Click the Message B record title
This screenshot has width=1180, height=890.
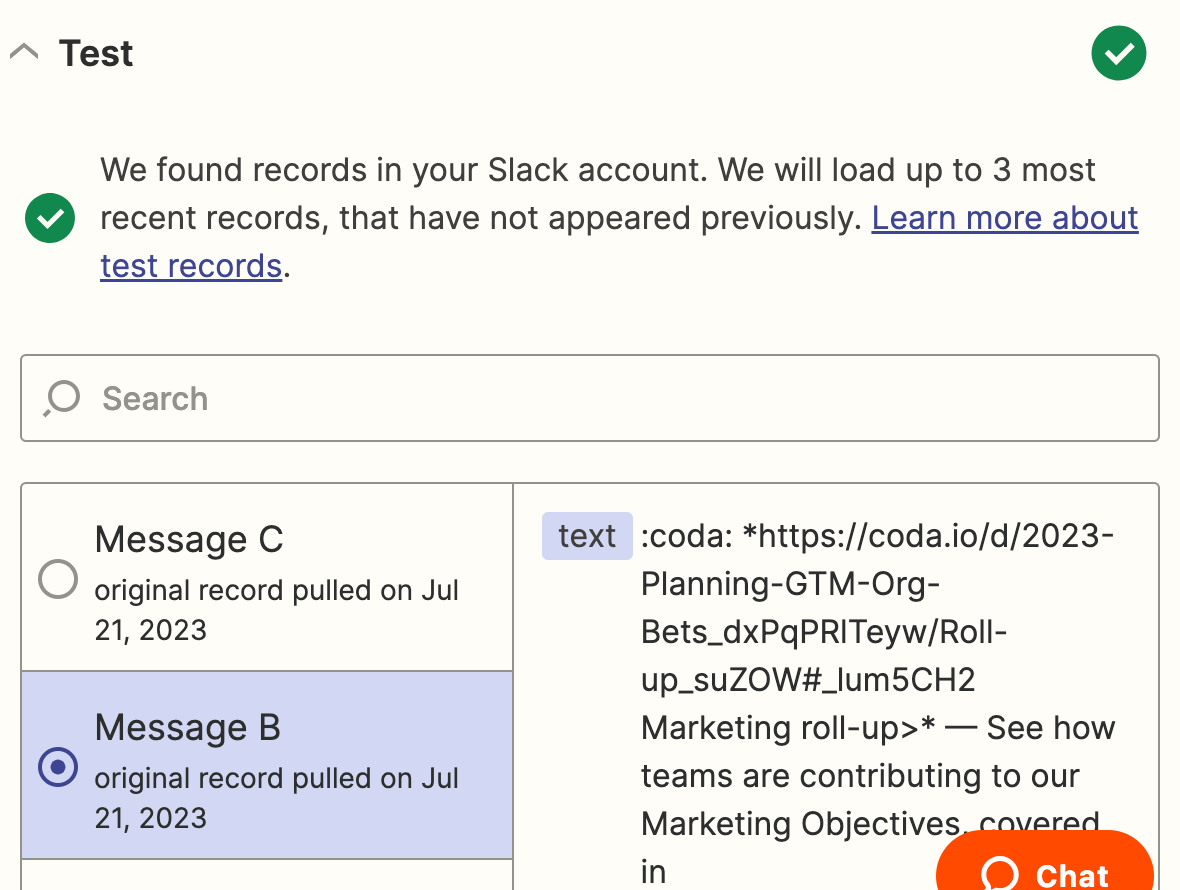(x=187, y=728)
